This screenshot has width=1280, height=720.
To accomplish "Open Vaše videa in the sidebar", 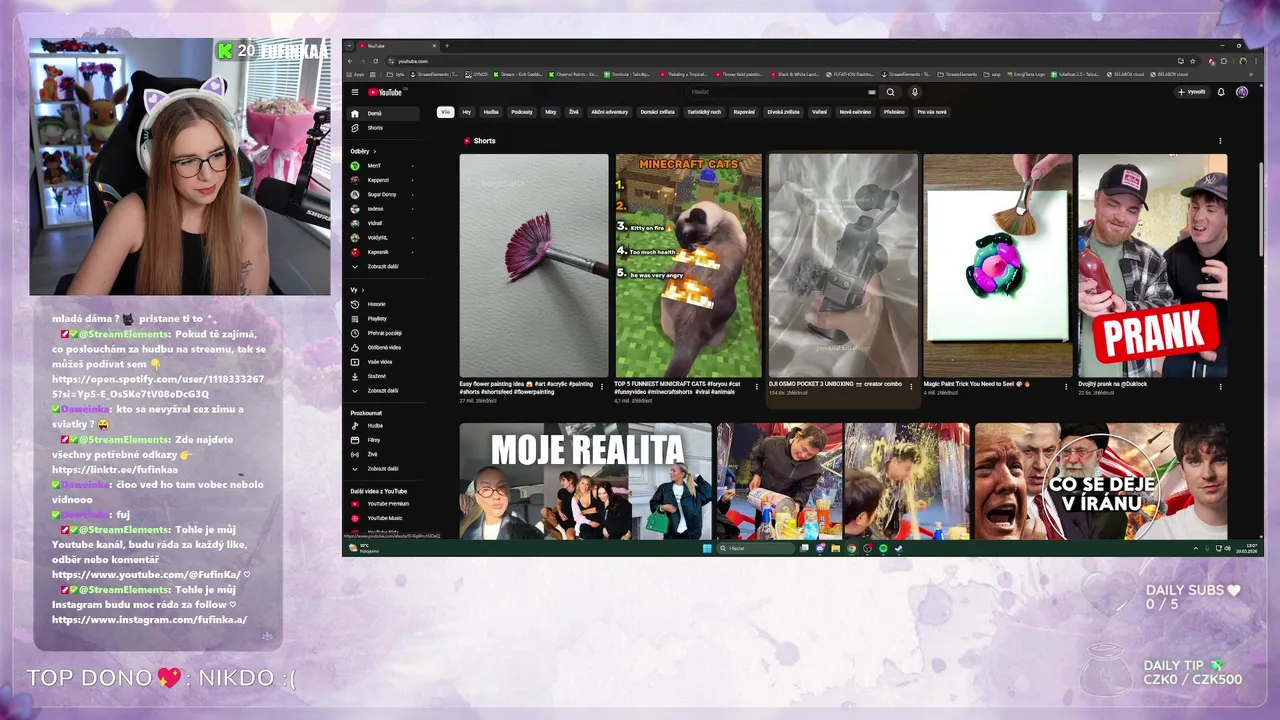I will coord(381,362).
